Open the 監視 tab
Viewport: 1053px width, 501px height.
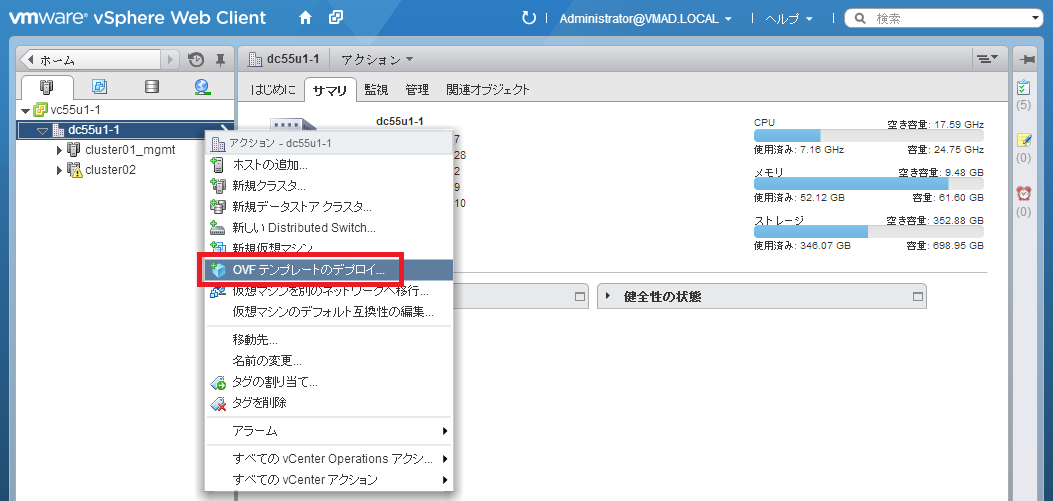tap(376, 89)
